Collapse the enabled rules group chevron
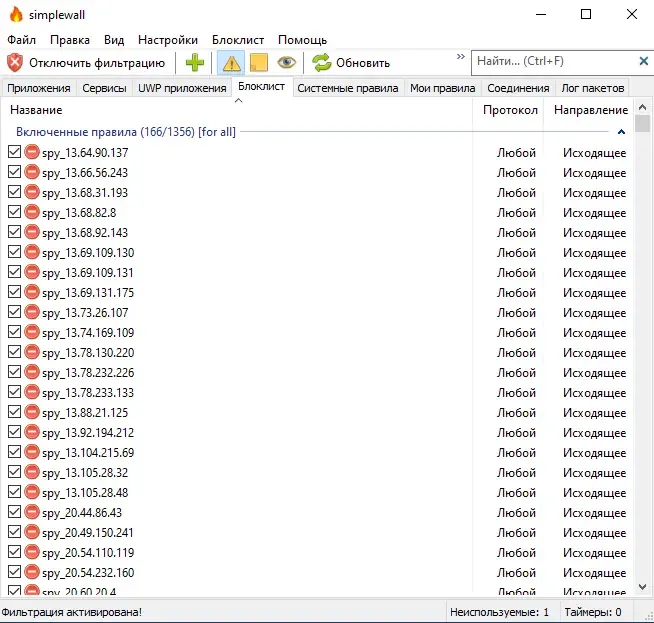 [x=621, y=132]
